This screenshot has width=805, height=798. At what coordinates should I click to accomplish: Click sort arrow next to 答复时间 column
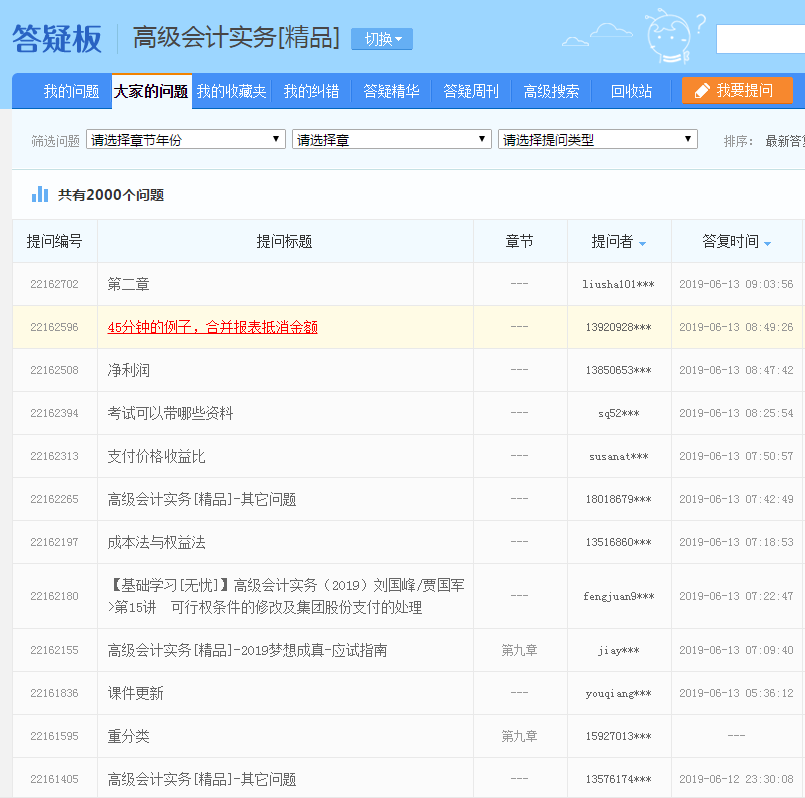pos(767,243)
